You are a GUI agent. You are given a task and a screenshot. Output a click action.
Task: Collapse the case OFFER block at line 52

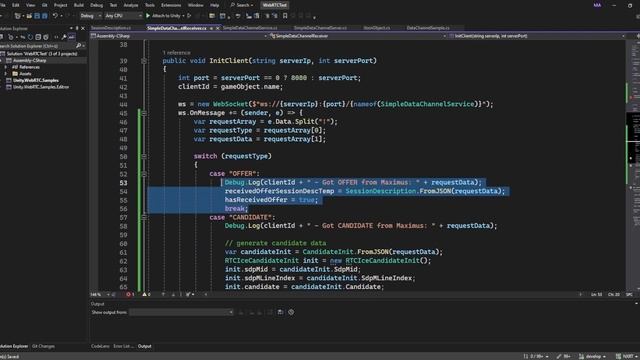tap(144, 174)
